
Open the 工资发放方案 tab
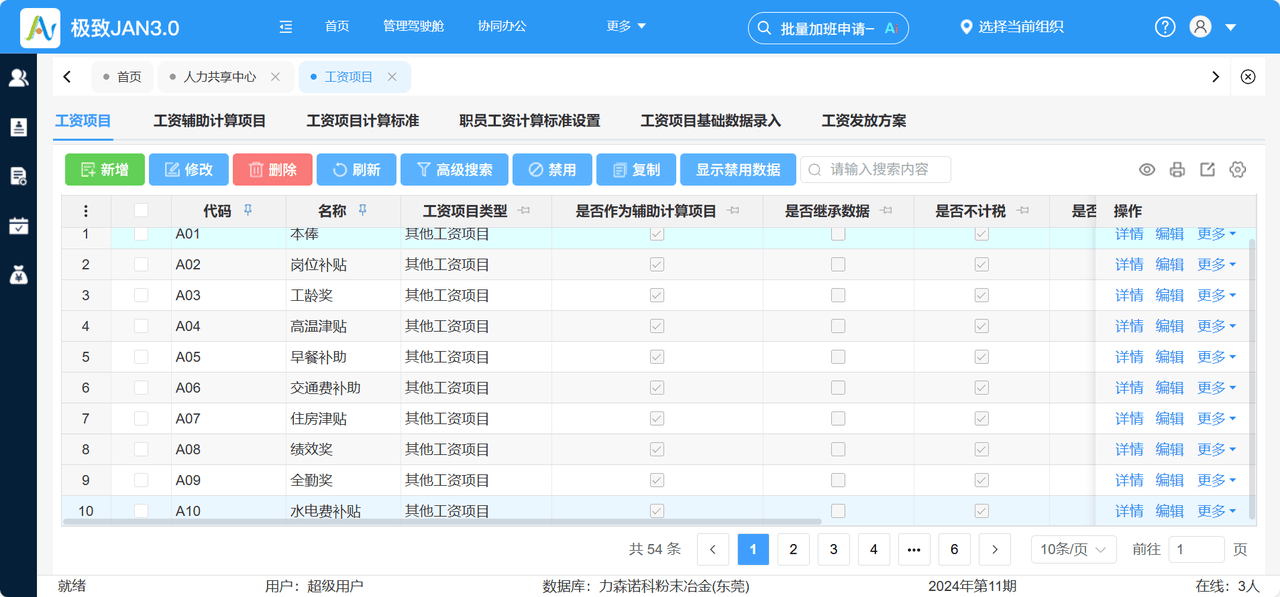(x=864, y=121)
